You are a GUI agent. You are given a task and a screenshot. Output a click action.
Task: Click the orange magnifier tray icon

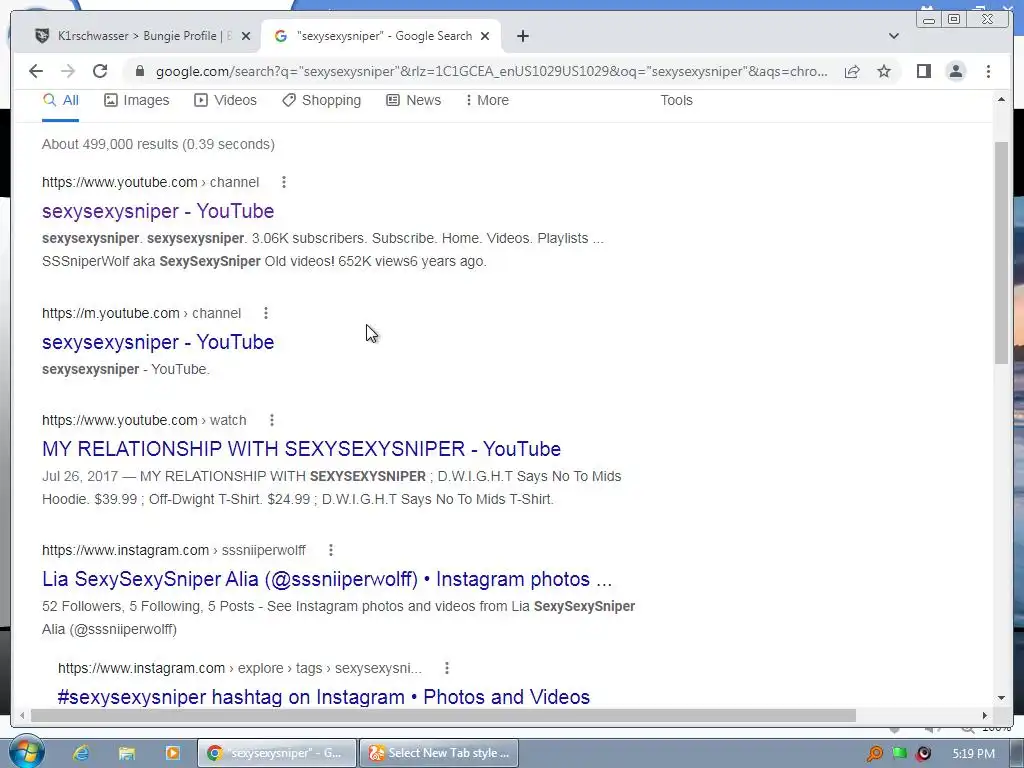click(x=874, y=754)
